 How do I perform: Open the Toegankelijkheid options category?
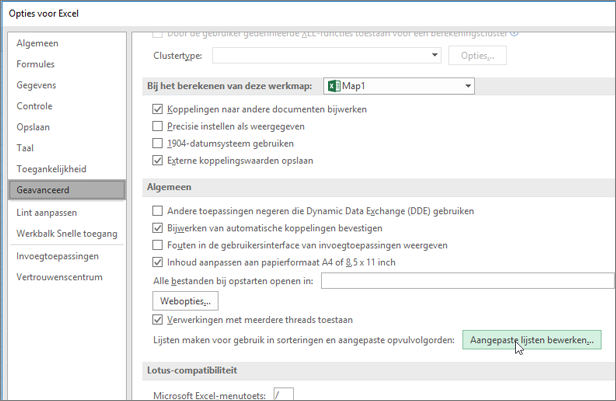pos(51,169)
